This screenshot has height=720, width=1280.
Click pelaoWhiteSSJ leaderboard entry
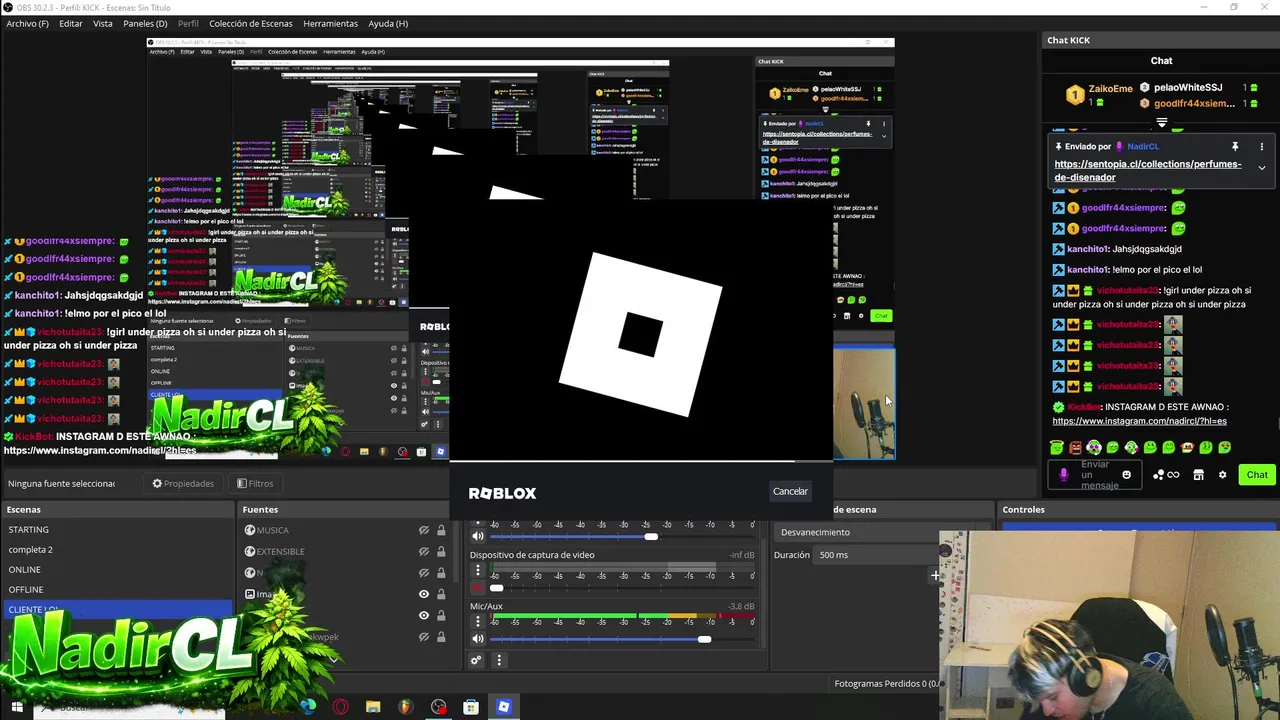click(1189, 88)
